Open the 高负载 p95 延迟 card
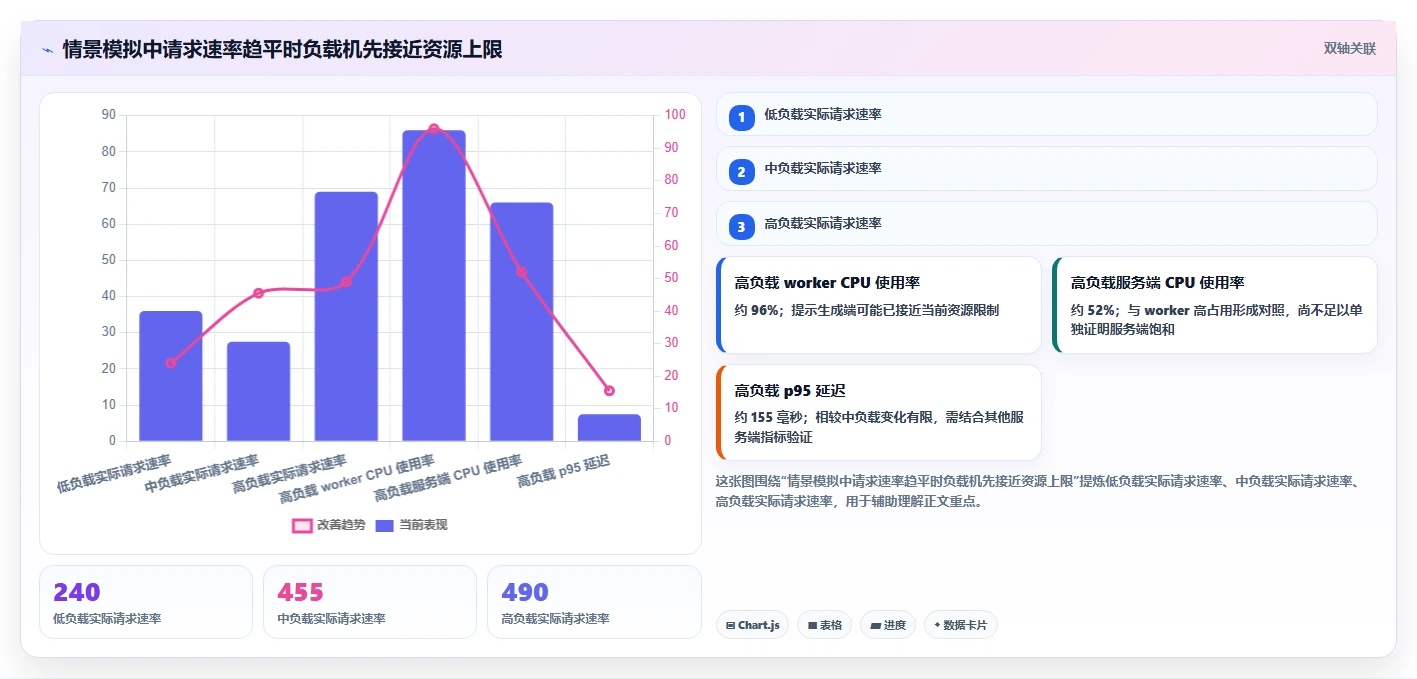 (x=879, y=413)
